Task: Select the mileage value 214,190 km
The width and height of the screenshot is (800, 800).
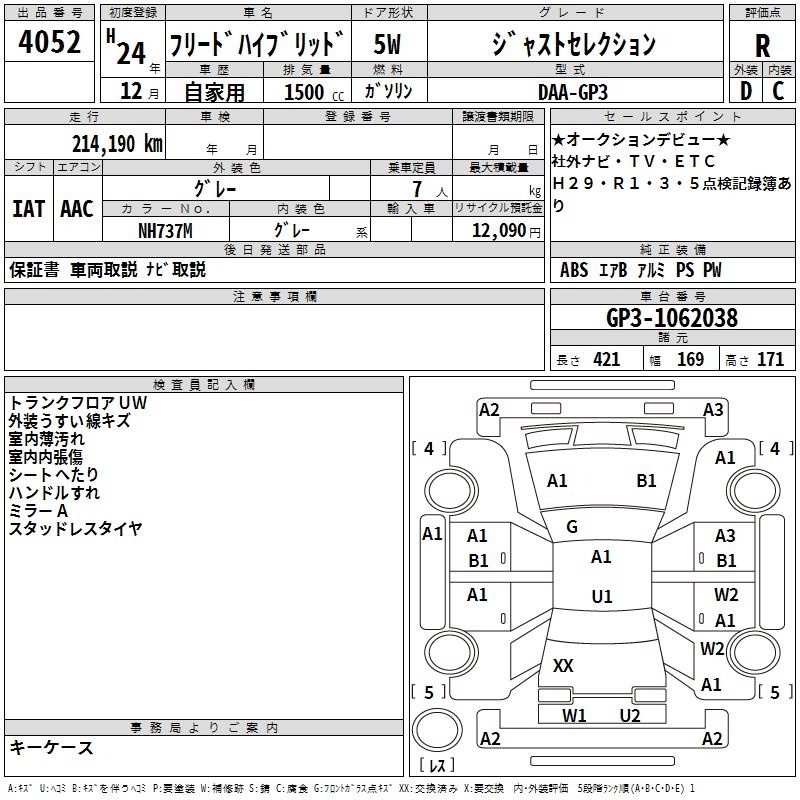Action: pyautogui.click(x=117, y=143)
